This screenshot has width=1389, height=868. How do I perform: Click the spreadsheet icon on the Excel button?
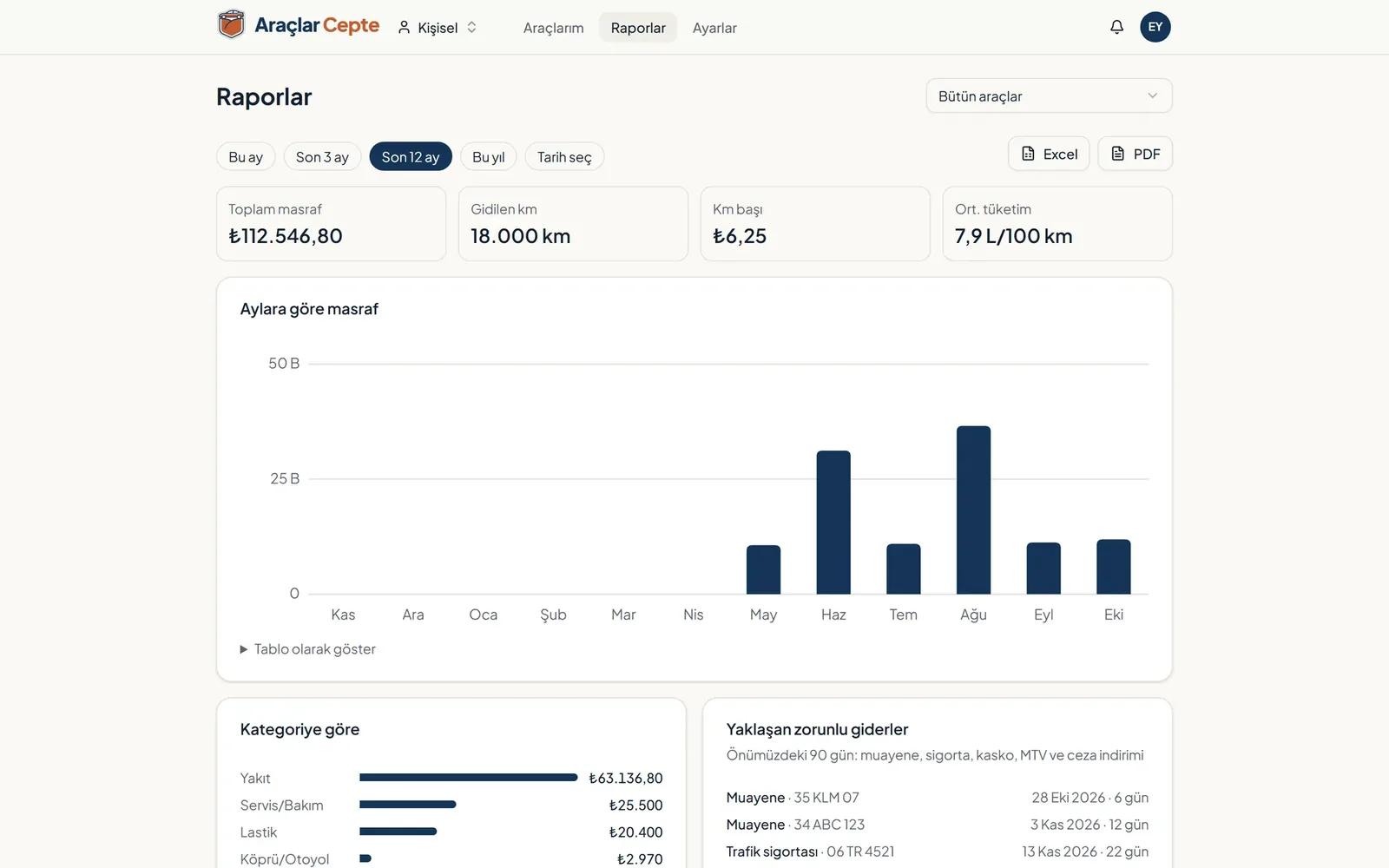click(x=1028, y=154)
